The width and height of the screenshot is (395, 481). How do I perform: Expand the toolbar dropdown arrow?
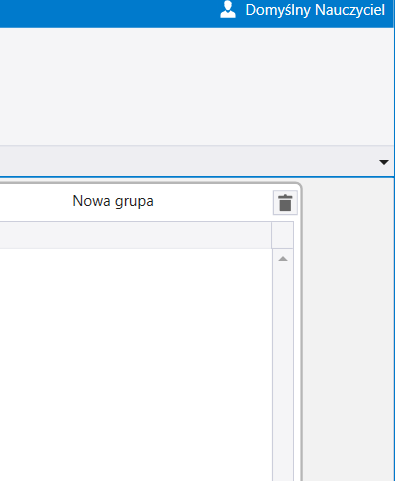click(x=384, y=162)
